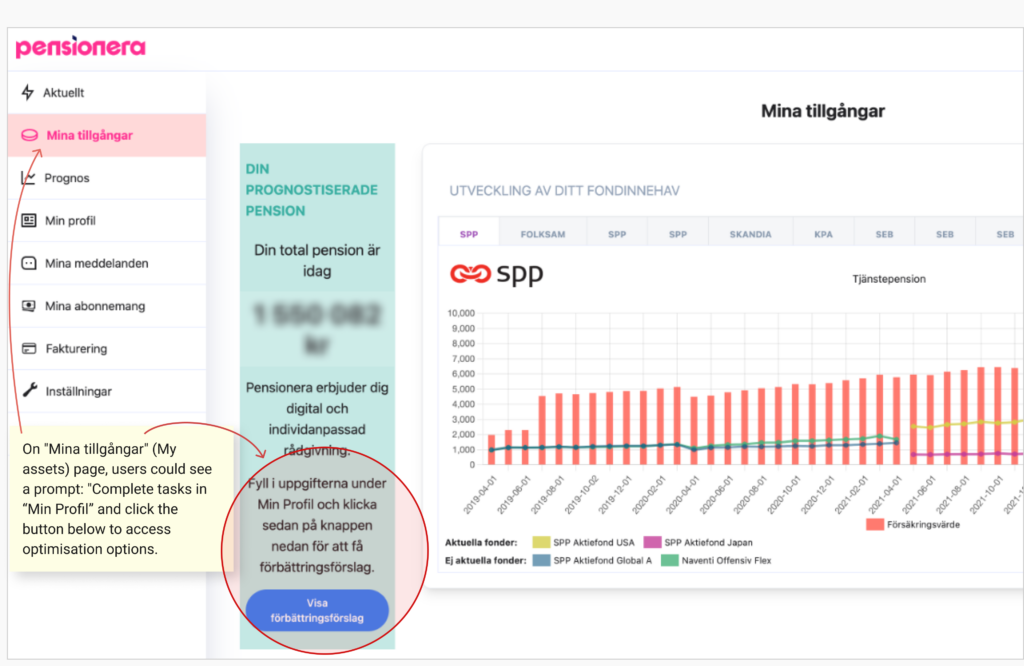The image size is (1024, 666).
Task: Toggle the yellow SPP Aktiefond USA swatch
Action: point(541,542)
